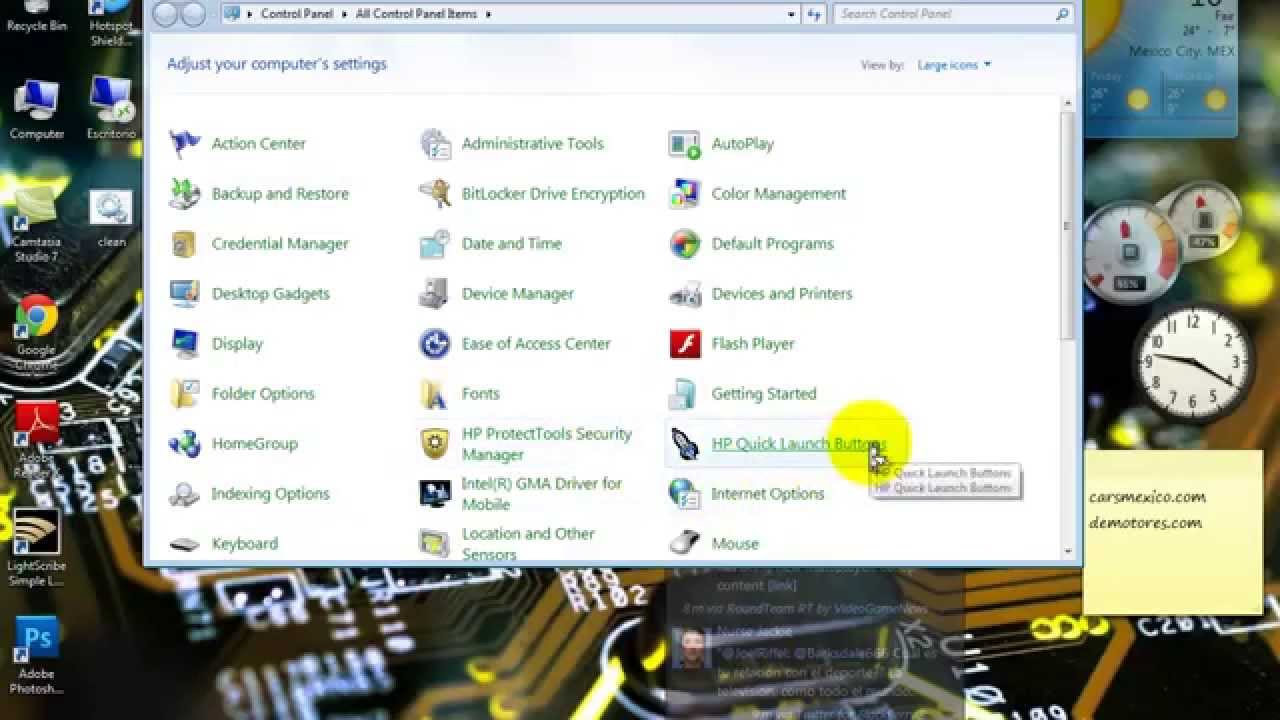
Task: Open Intel GMA Driver for Mobile icon
Action: [435, 494]
